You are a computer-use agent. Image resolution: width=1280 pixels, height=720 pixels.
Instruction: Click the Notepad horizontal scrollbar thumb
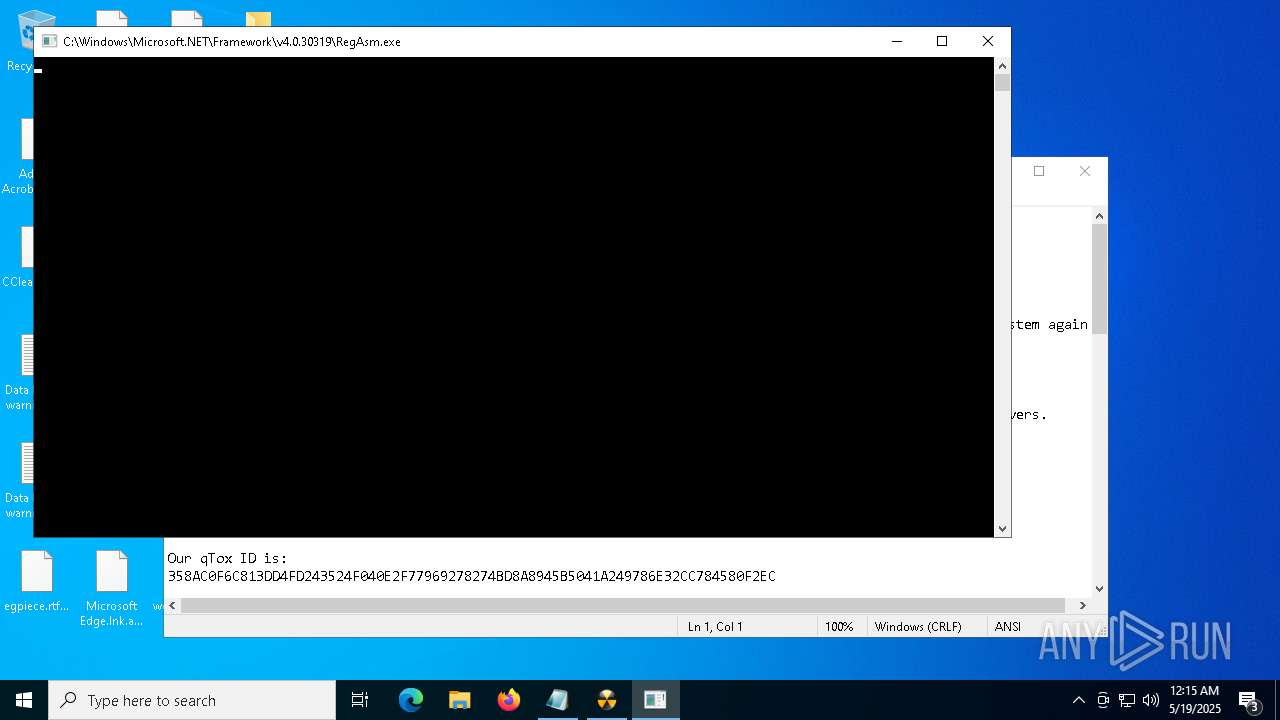pyautogui.click(x=623, y=605)
